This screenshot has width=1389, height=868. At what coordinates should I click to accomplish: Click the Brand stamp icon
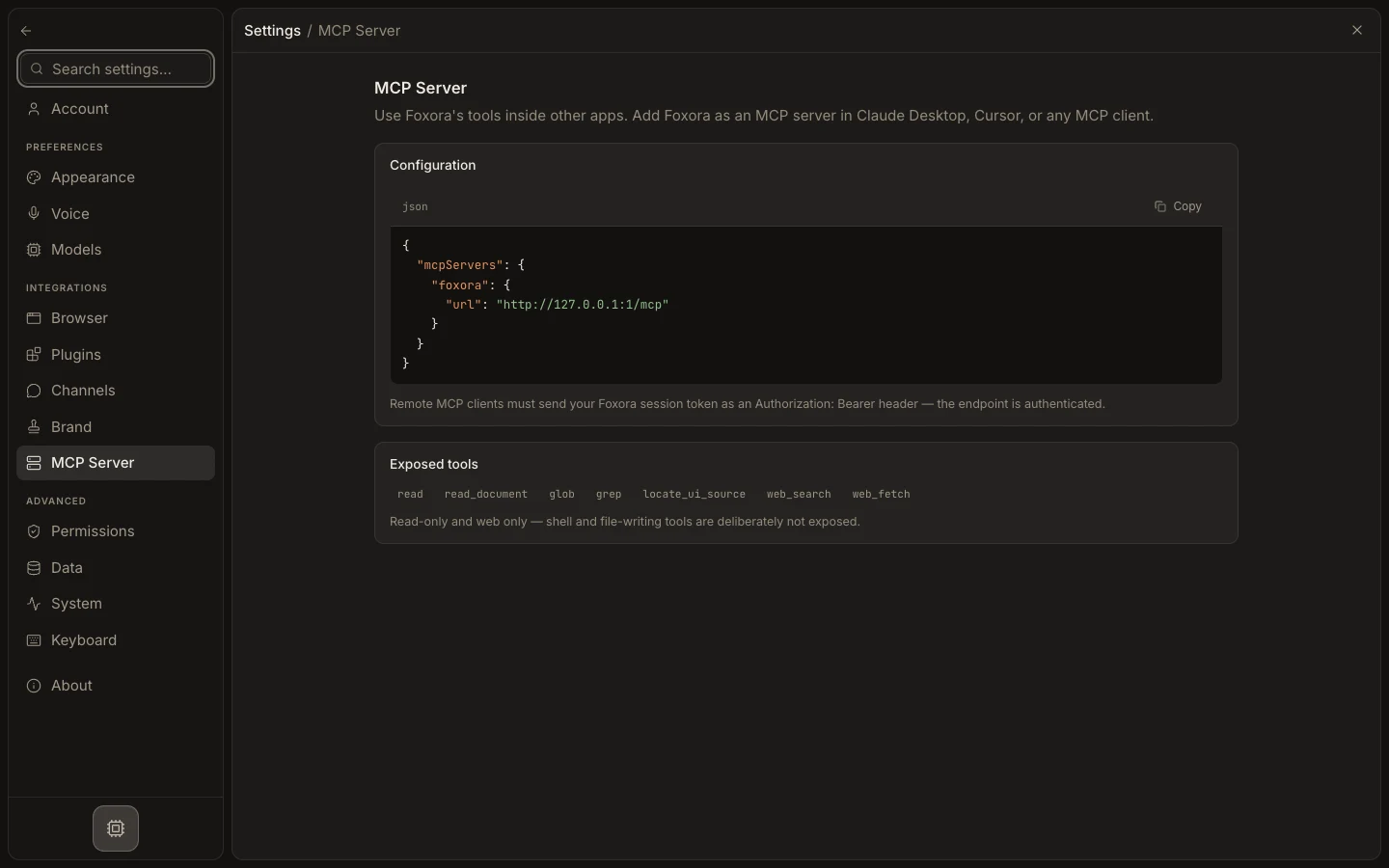34,427
